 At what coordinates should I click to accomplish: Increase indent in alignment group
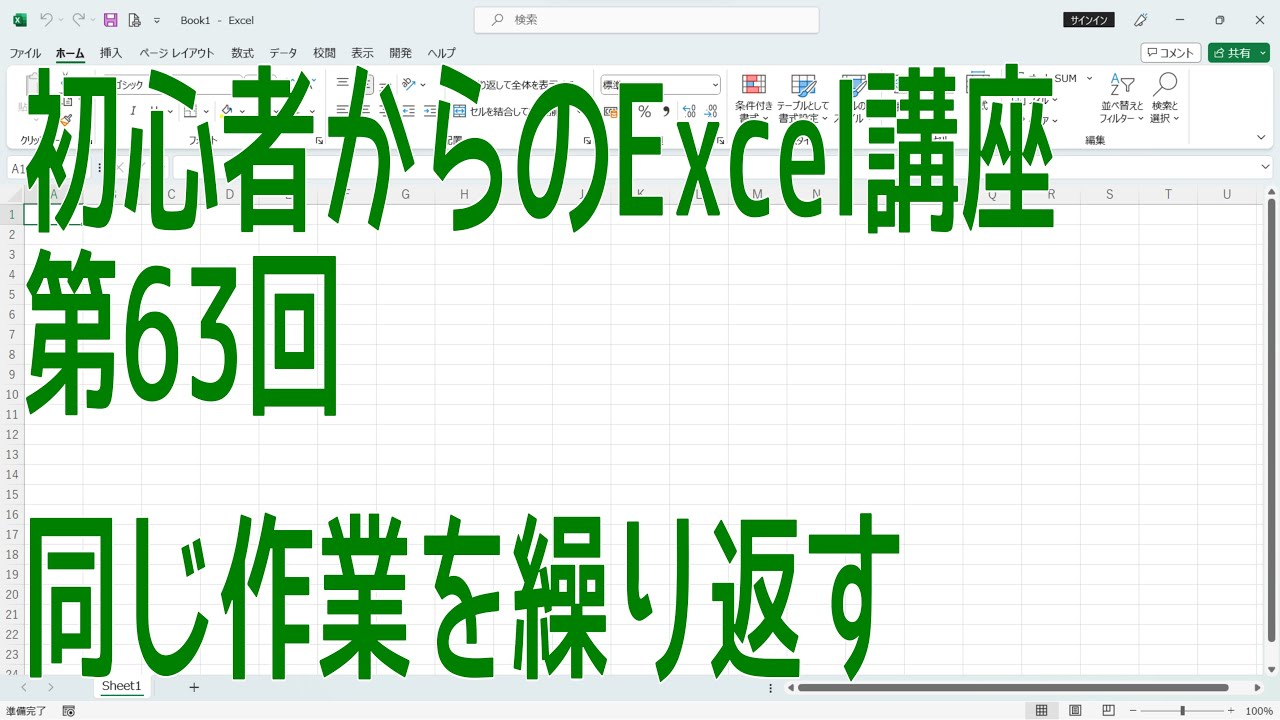point(430,111)
